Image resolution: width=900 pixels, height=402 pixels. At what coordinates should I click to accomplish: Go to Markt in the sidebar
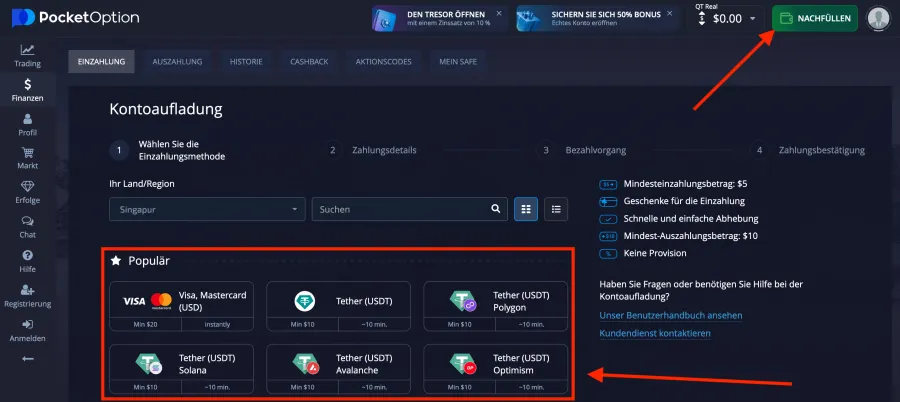27,153
